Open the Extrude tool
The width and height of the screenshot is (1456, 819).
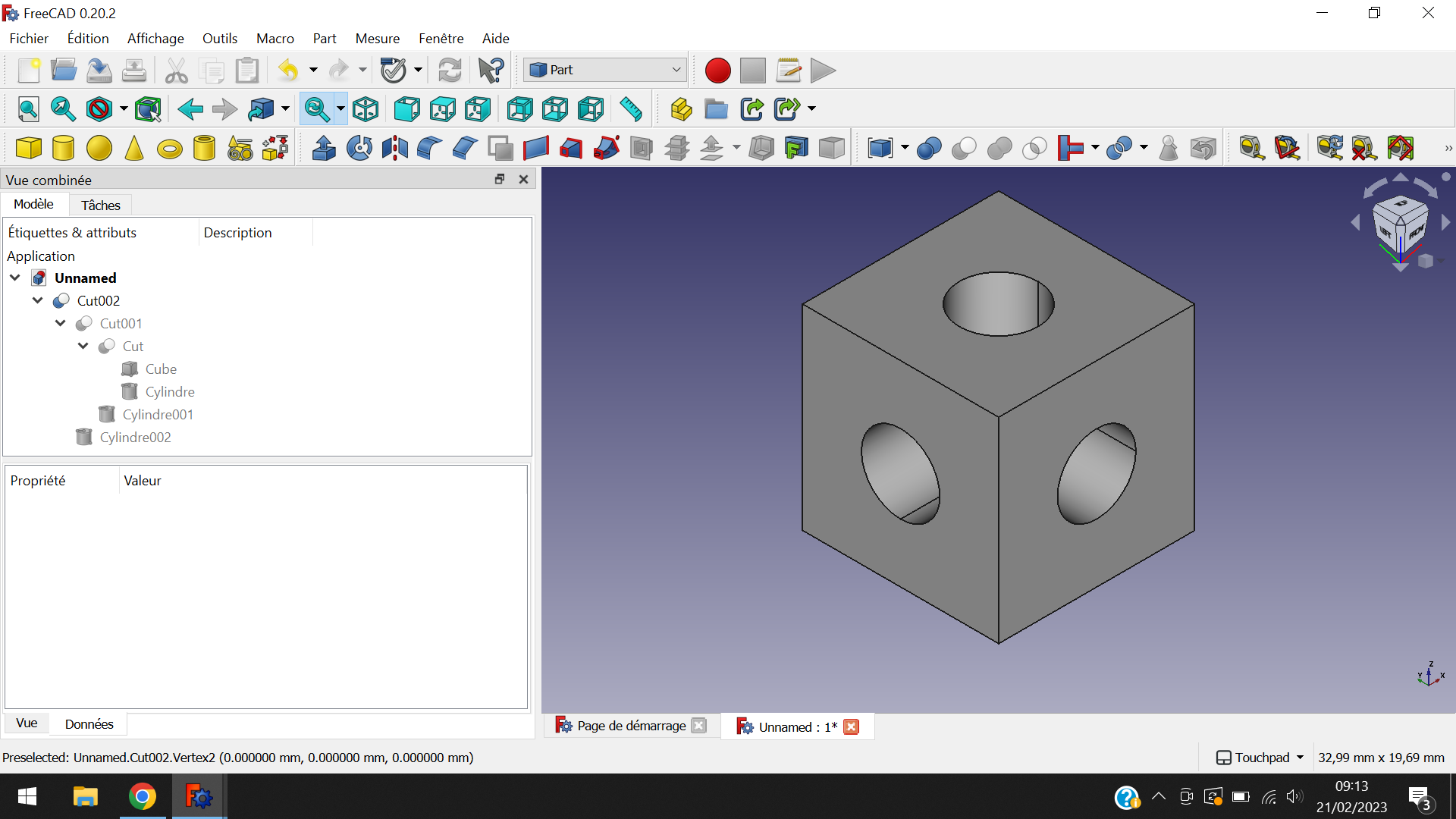(x=324, y=148)
